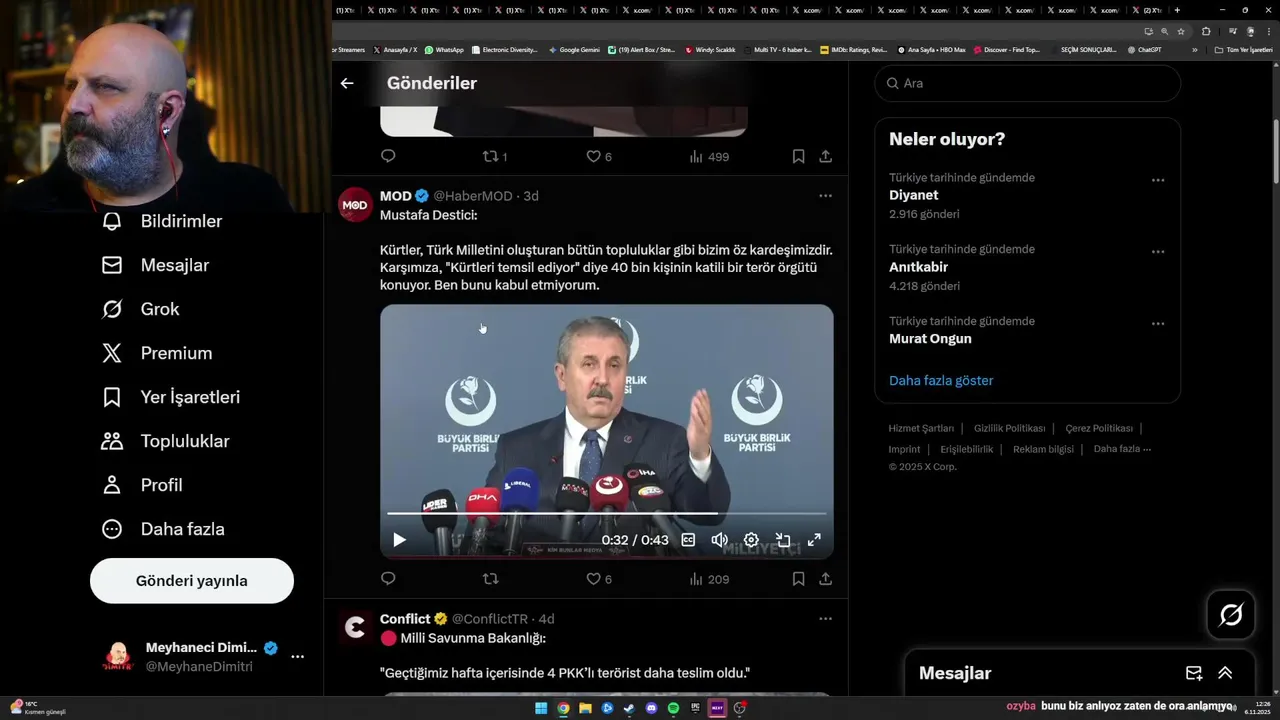
Task: Open the Reklam bilgisi footer link
Action: (x=1041, y=449)
